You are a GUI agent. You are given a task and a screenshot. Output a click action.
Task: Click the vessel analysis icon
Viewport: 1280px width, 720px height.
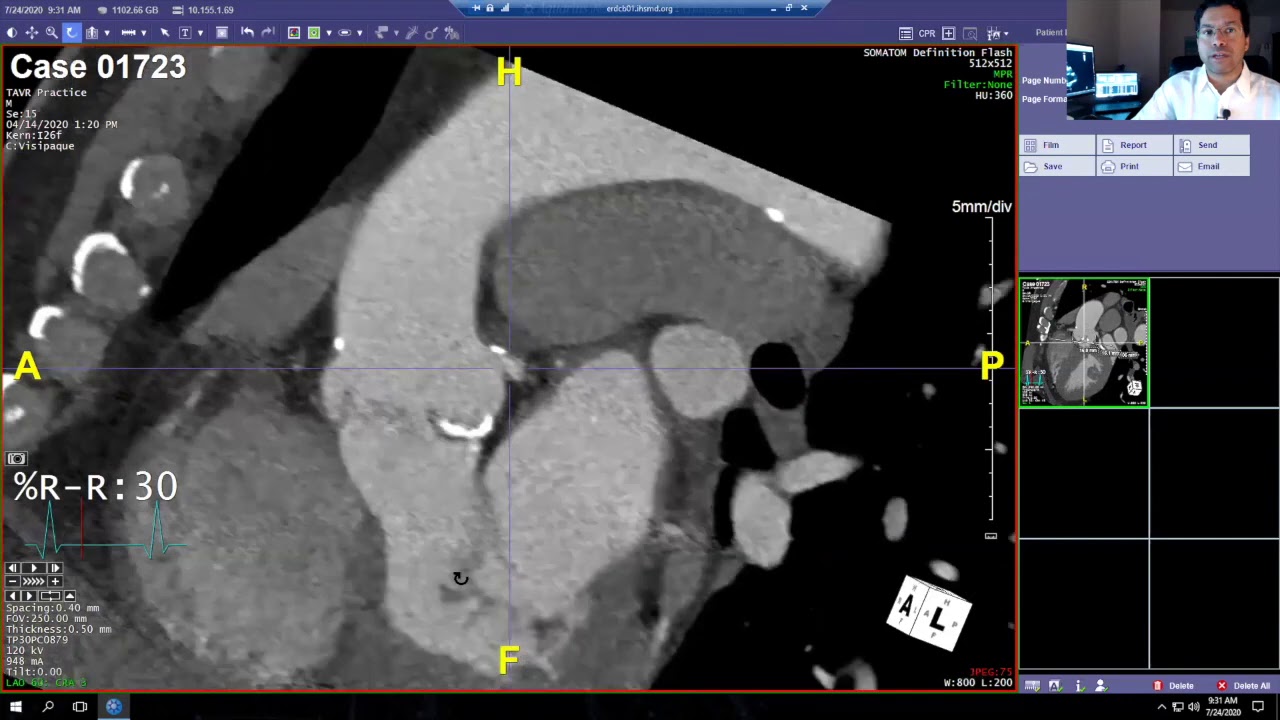[412, 33]
